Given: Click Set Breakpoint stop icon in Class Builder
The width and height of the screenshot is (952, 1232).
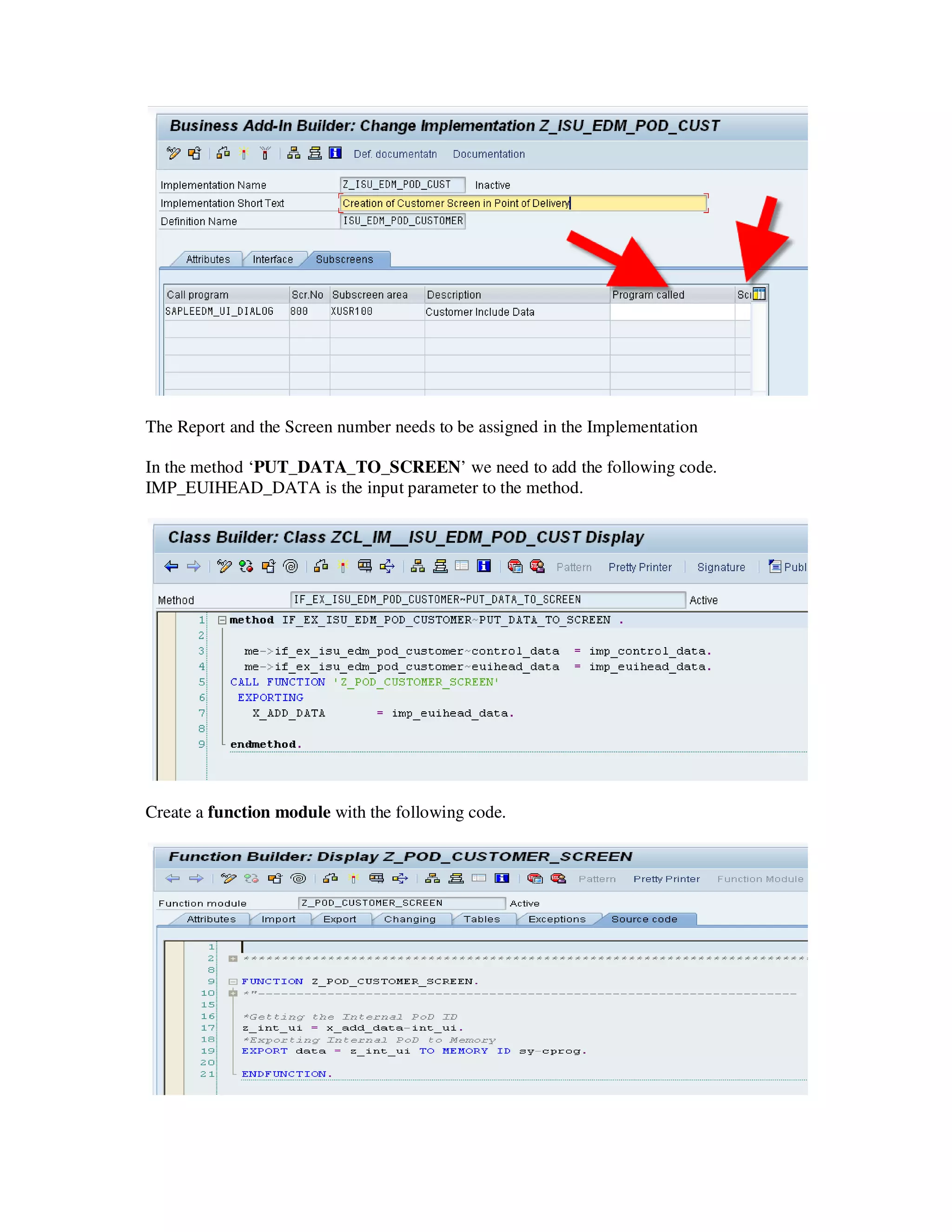Looking at the screenshot, I should click(x=515, y=566).
